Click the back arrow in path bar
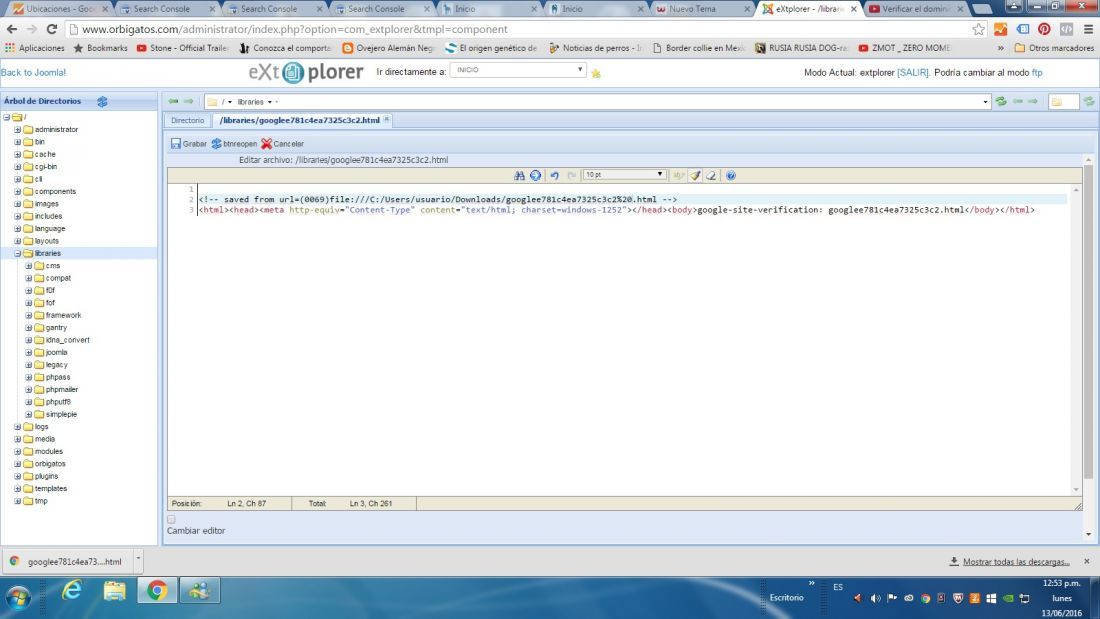 pos(173,102)
